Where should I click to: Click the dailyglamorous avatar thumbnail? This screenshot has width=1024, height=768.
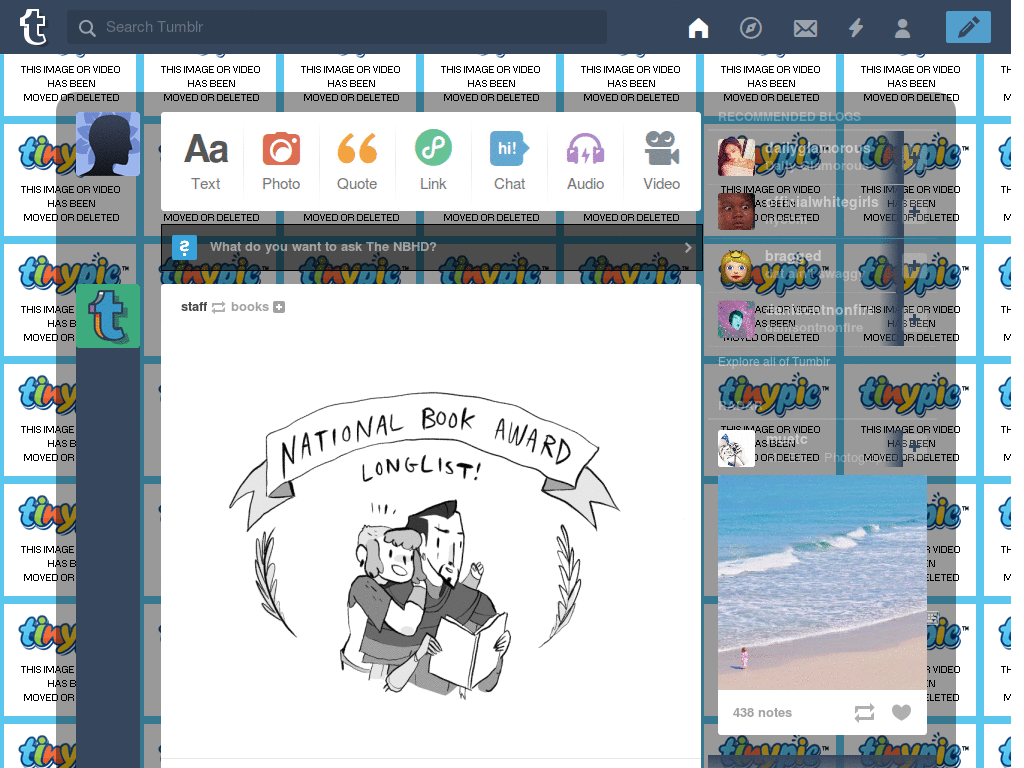736,157
